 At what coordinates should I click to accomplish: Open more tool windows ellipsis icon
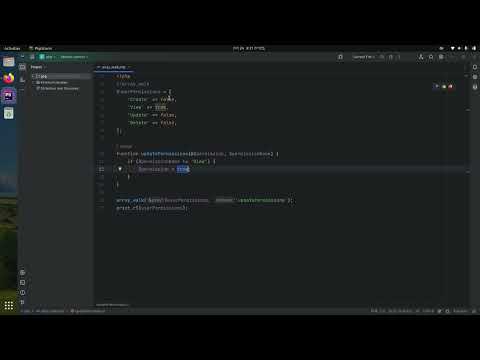tap(22, 90)
